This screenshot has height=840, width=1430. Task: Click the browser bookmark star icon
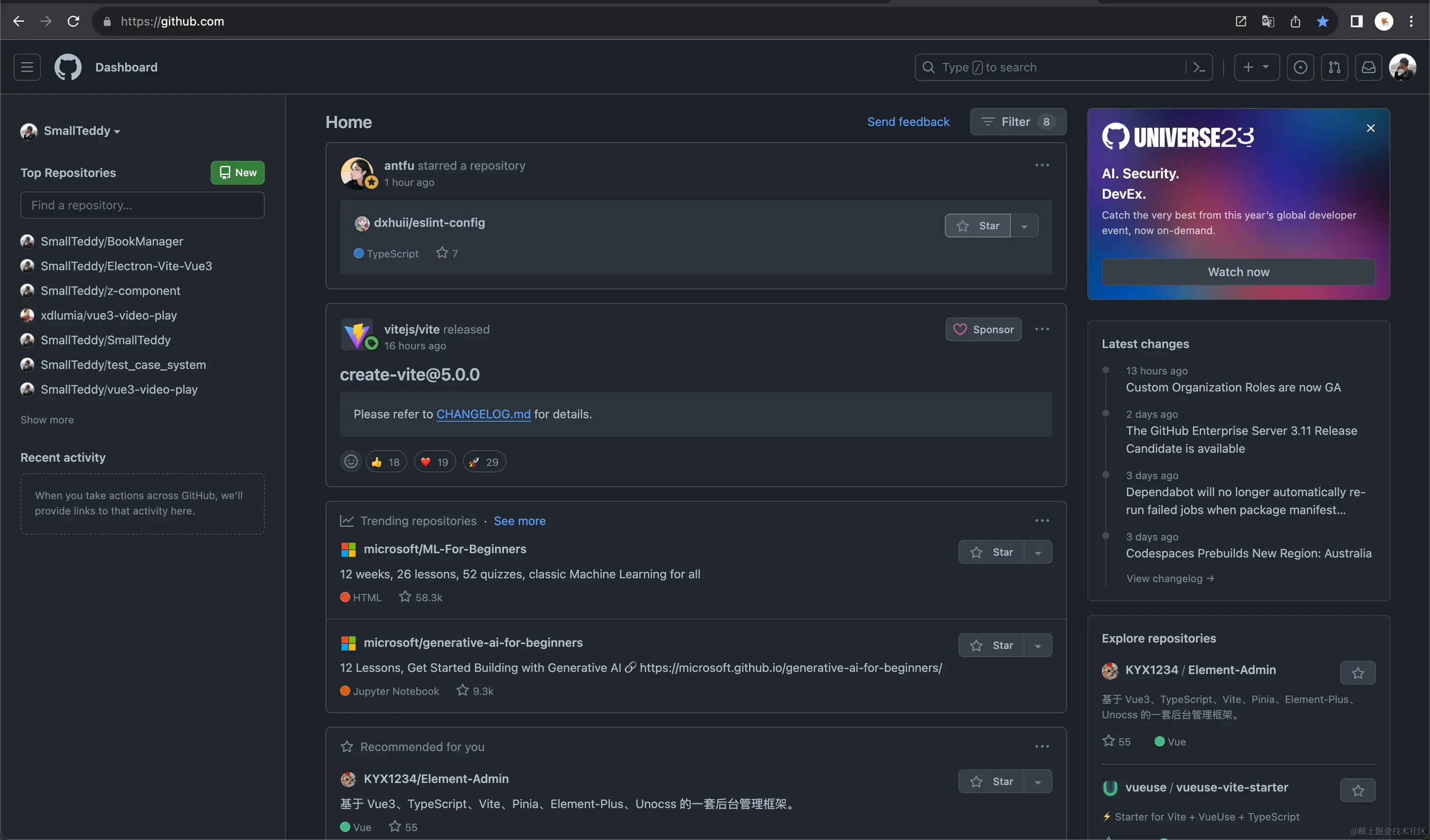pyautogui.click(x=1323, y=22)
